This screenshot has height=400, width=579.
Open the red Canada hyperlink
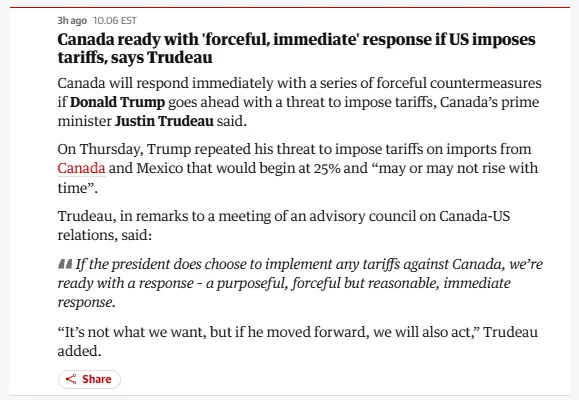tap(82, 168)
